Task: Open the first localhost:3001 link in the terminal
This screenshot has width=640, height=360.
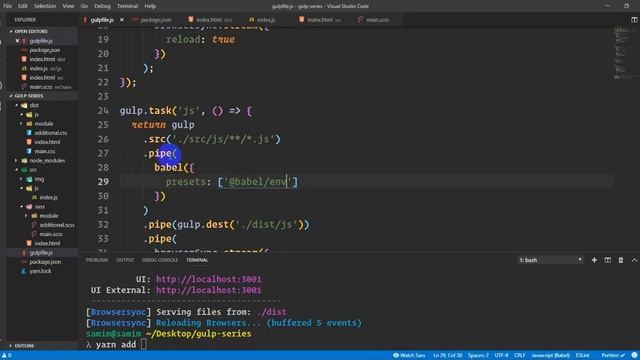Action: point(208,279)
